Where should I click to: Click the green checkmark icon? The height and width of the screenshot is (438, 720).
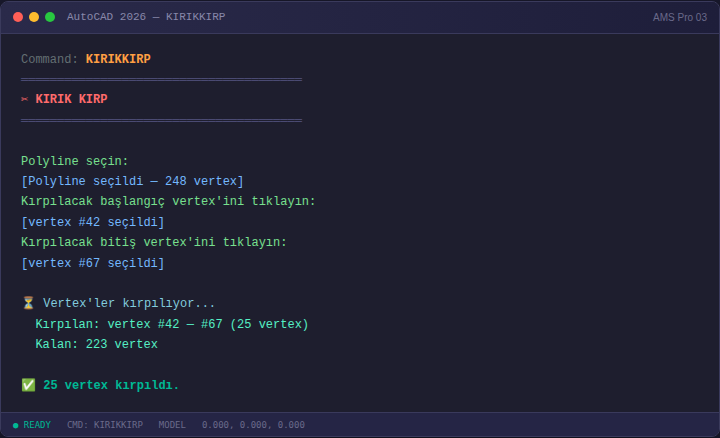click(x=28, y=385)
